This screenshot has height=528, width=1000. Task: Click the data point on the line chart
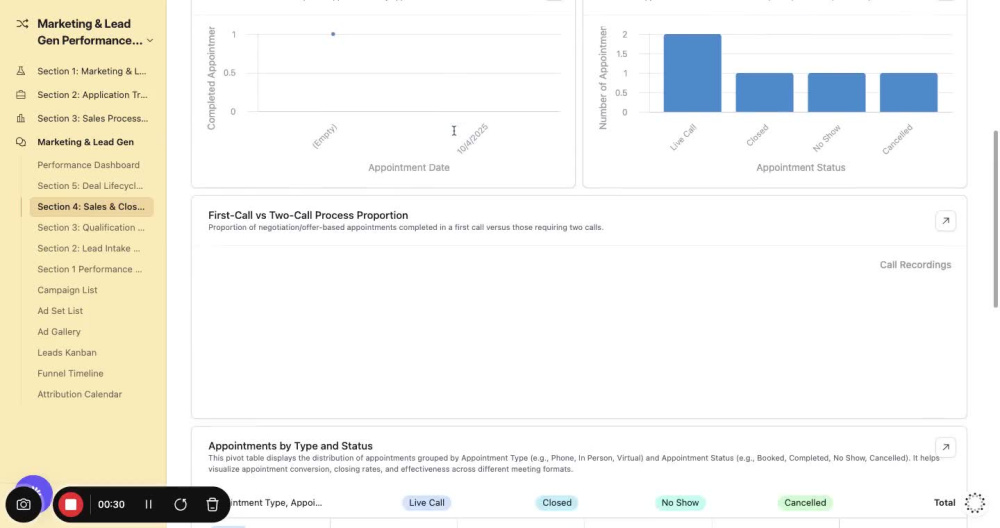click(x=333, y=34)
